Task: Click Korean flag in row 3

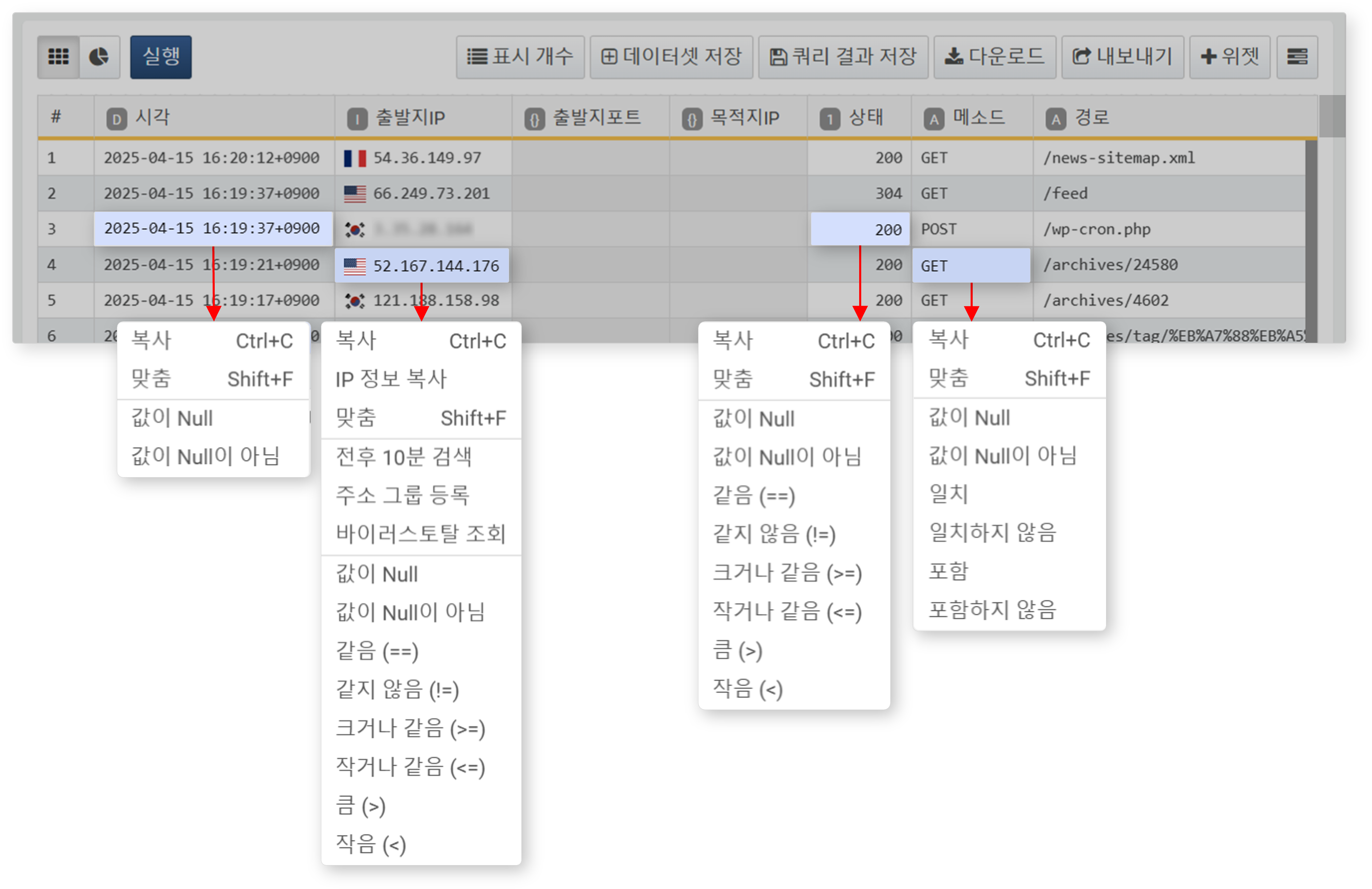Action: [355, 229]
